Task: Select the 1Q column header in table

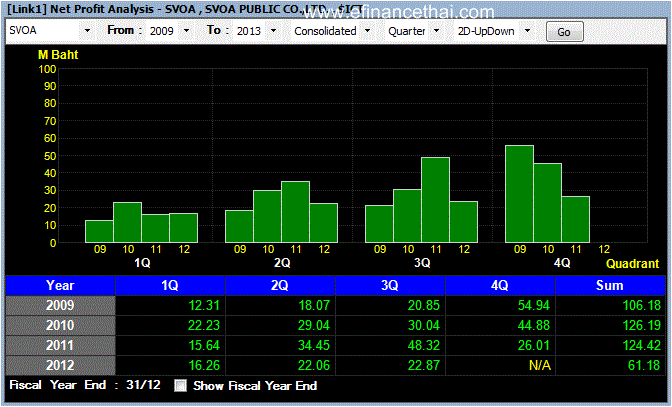Action: tap(170, 285)
